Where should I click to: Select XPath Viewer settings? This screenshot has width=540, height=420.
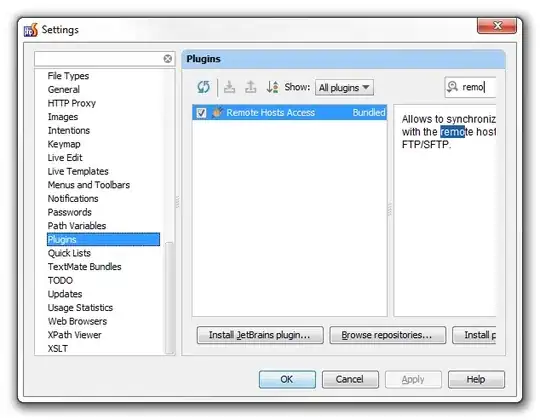pos(74,335)
